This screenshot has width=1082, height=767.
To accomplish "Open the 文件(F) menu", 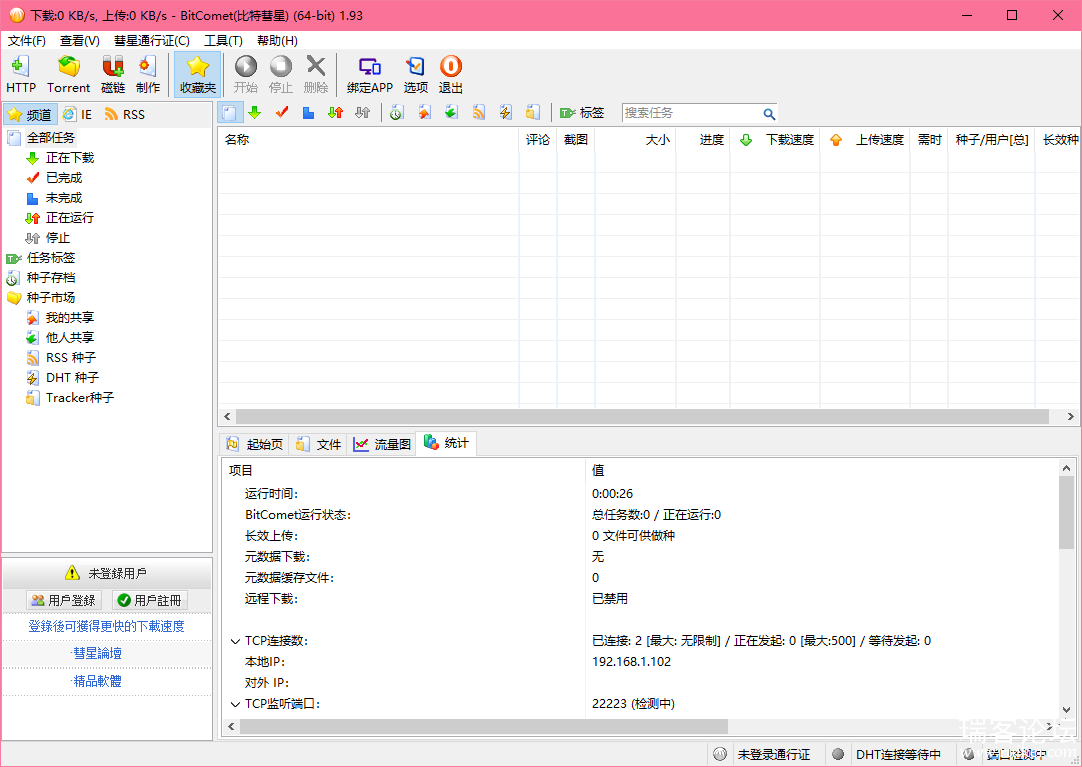I will tap(26, 41).
